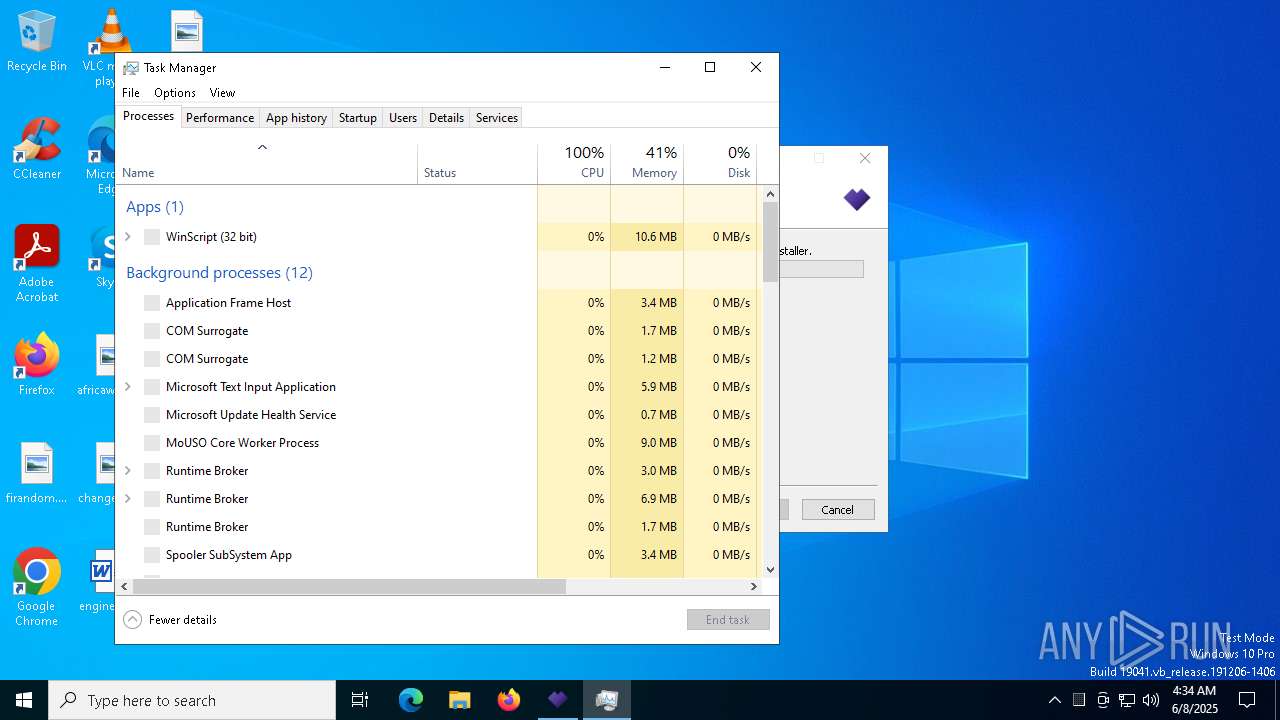Click MoUSO Core Worker Process icon

click(x=152, y=443)
